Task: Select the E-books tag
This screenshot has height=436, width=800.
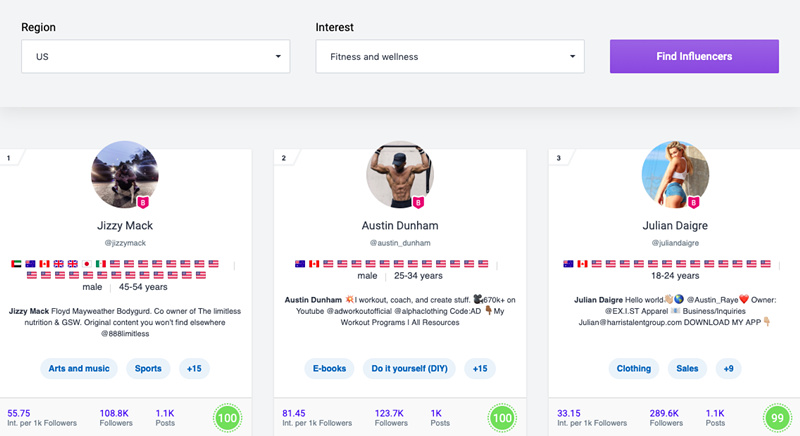Action: coord(330,368)
